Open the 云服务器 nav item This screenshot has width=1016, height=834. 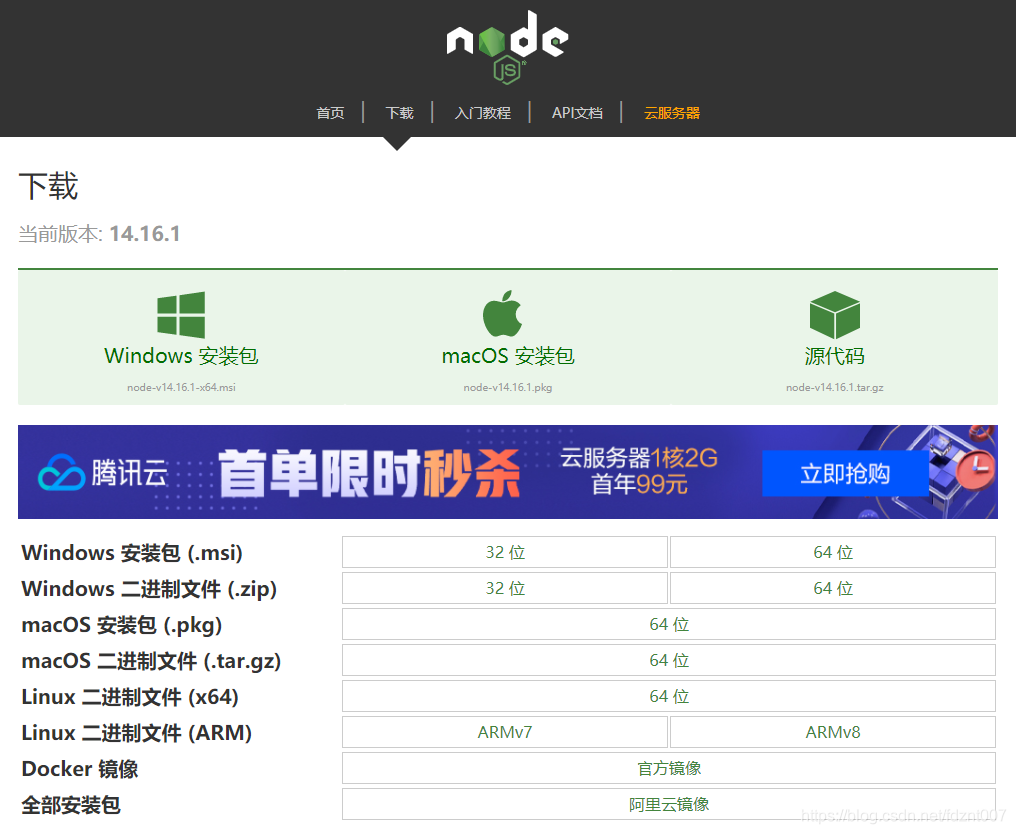[x=672, y=113]
